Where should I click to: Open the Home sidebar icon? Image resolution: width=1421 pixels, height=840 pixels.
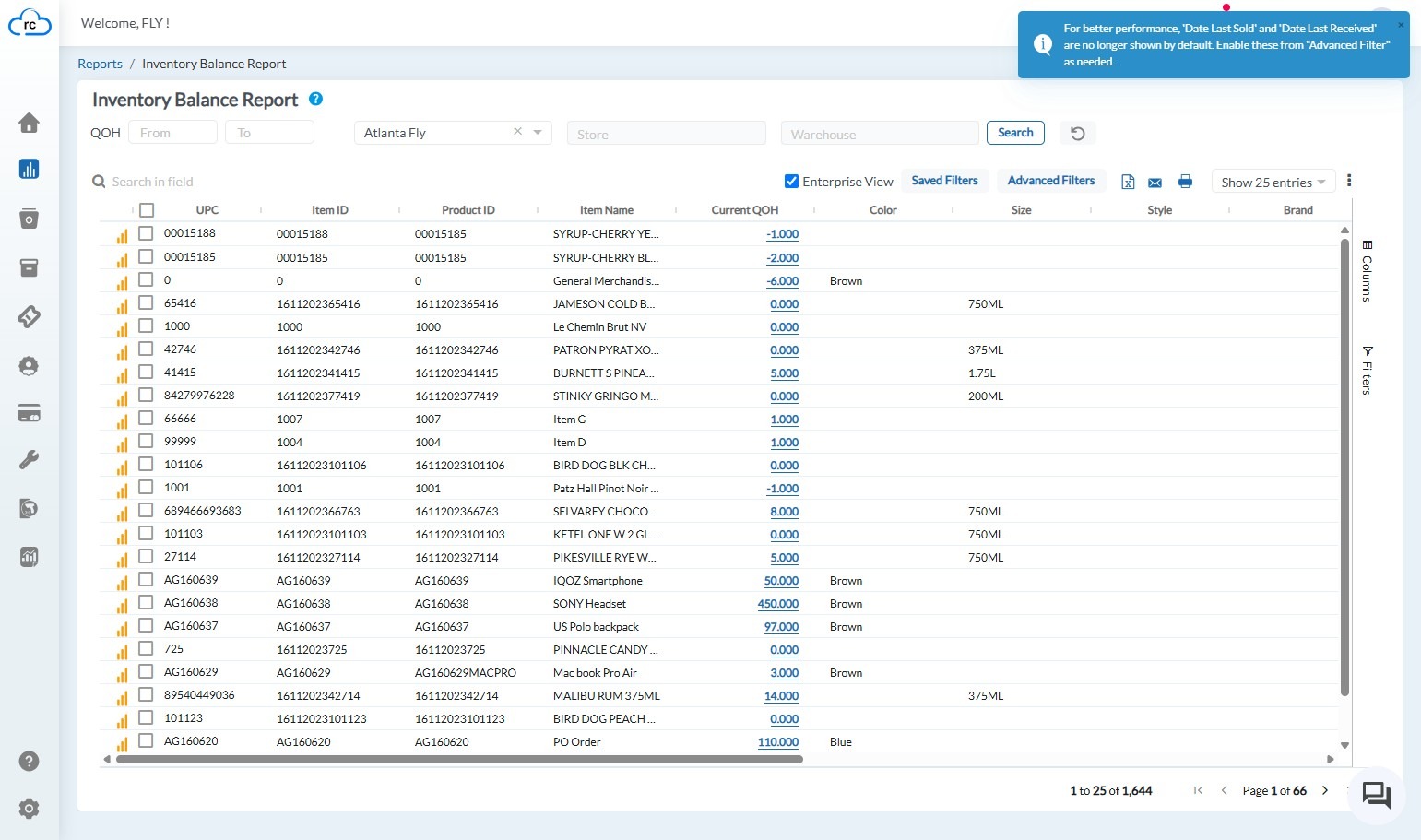tap(29, 123)
